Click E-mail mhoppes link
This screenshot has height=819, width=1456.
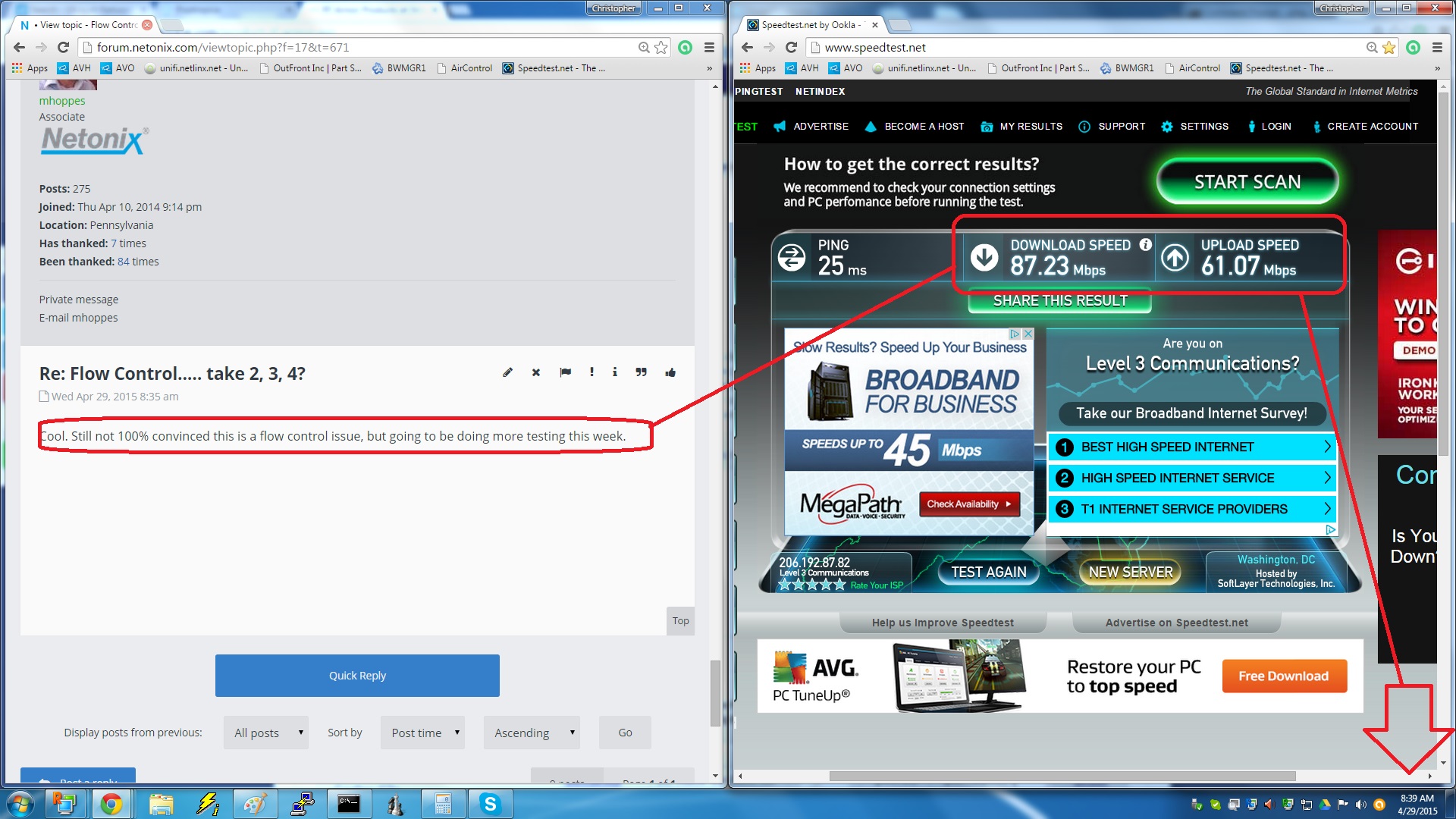coord(79,318)
